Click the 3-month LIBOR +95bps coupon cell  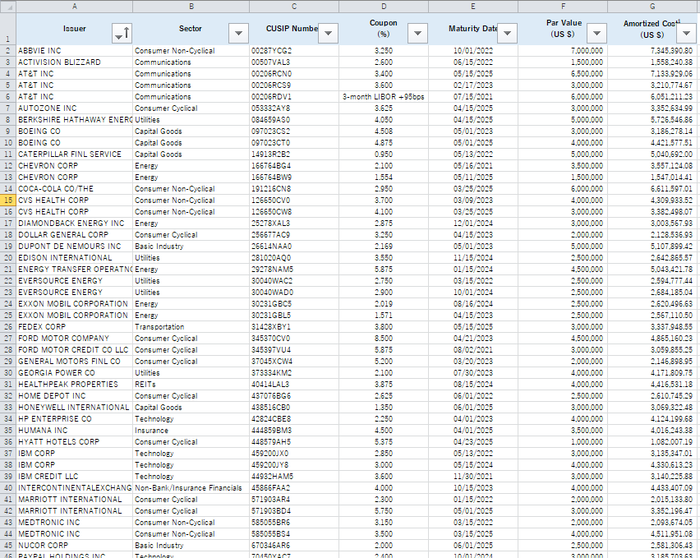tap(383, 96)
